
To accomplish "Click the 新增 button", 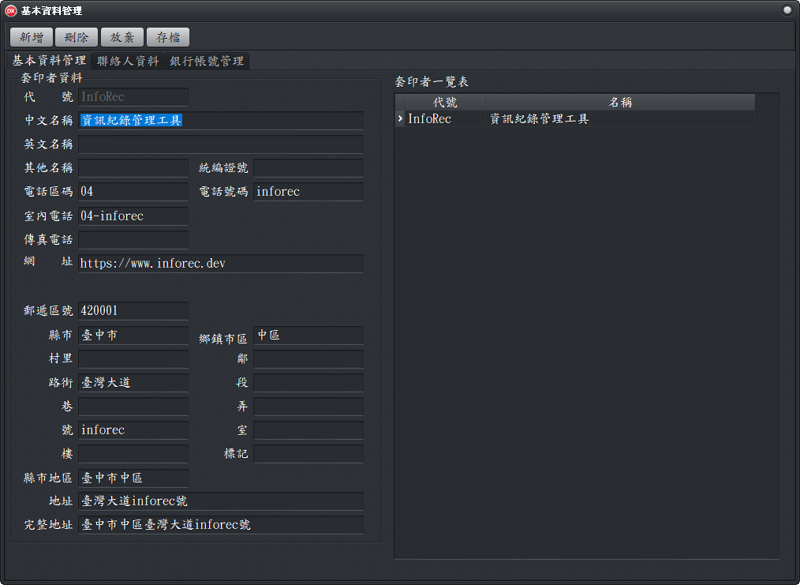I will pos(31,37).
